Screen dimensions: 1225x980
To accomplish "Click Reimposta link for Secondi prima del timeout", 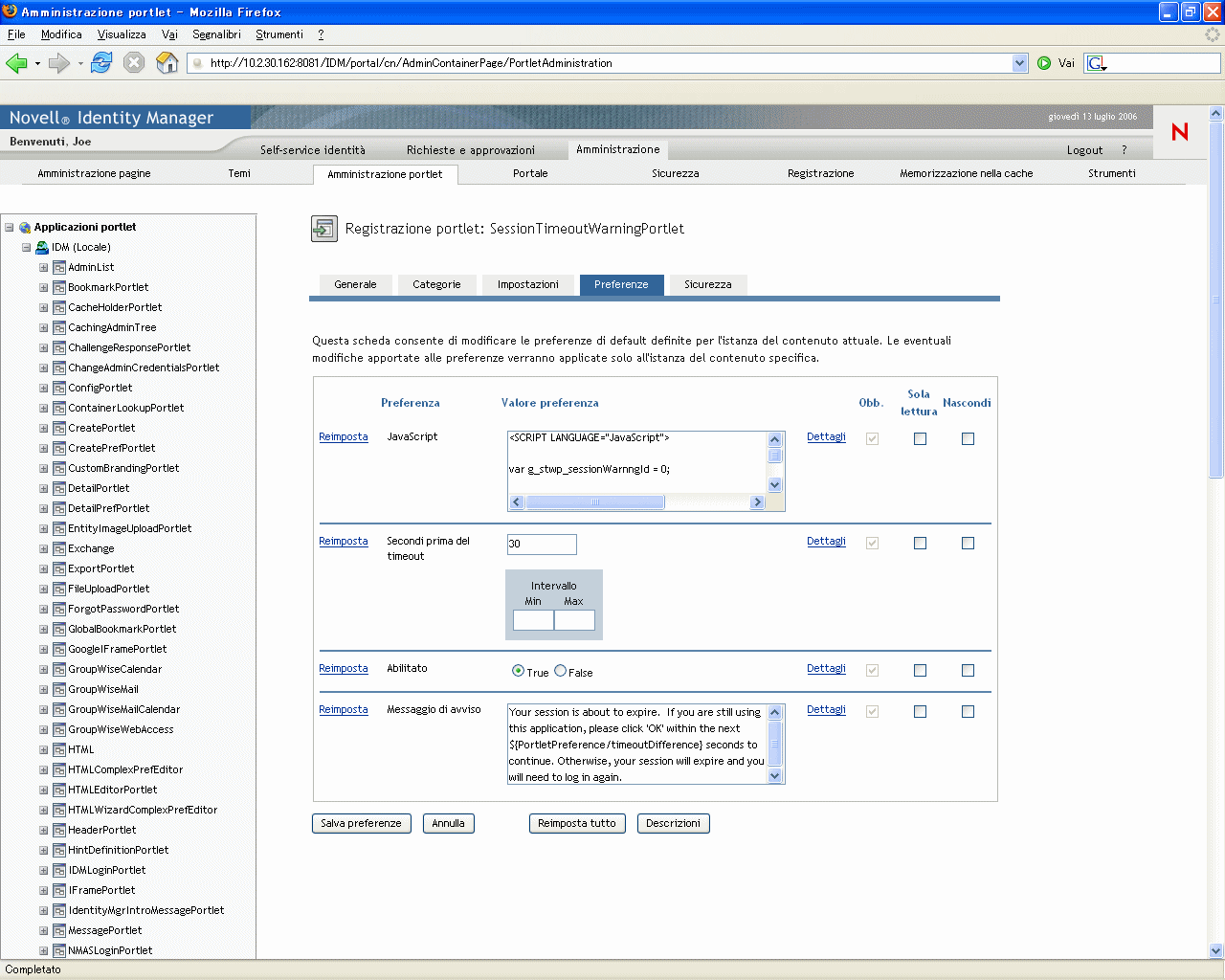I will tap(343, 542).
